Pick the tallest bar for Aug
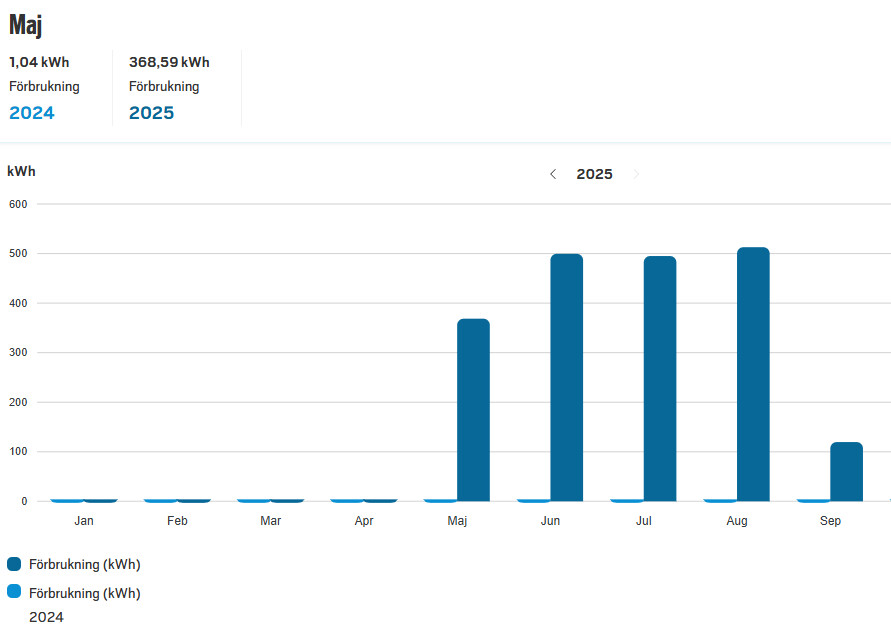891x633 pixels. pyautogui.click(x=753, y=374)
